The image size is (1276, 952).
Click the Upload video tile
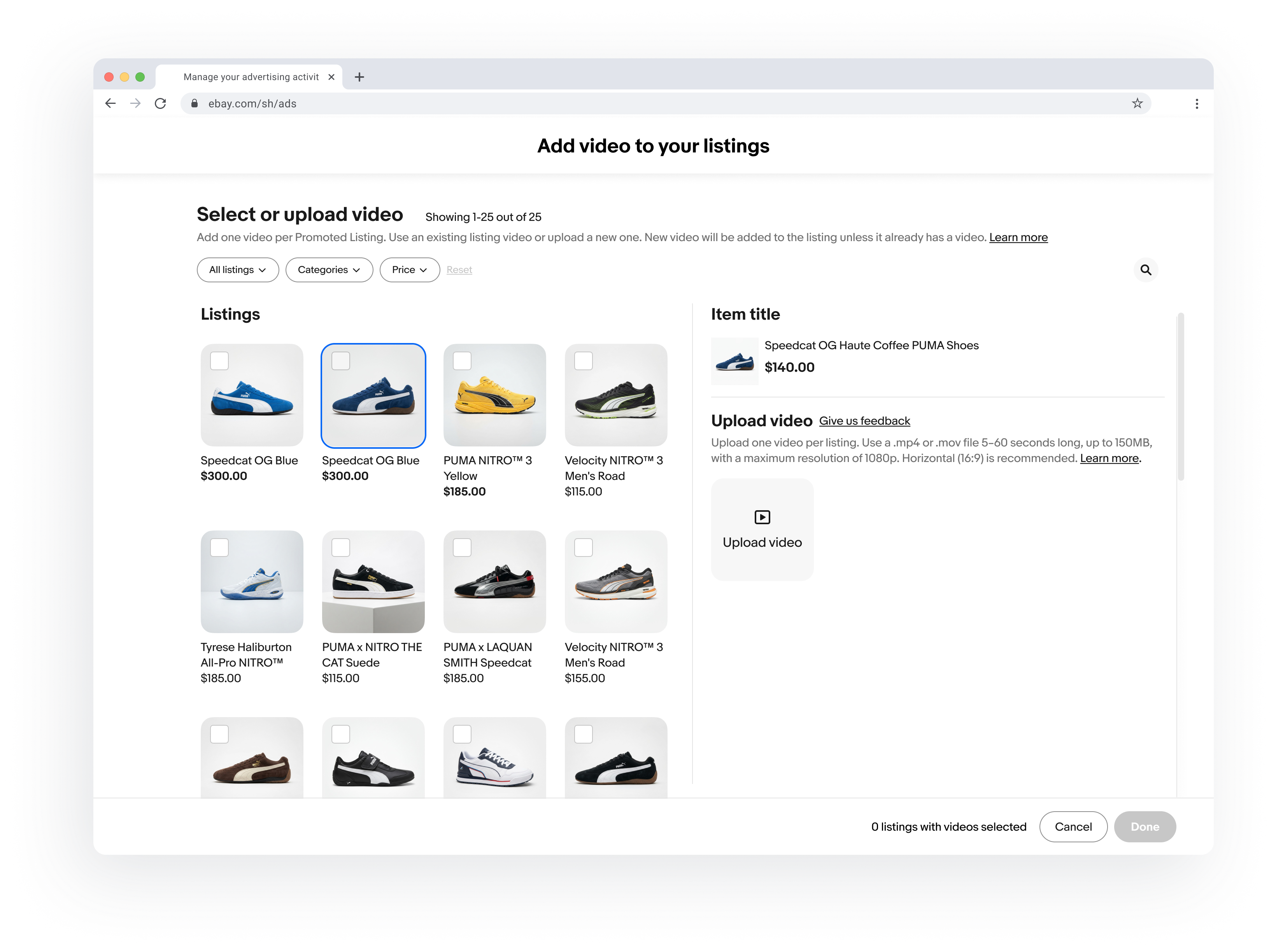coord(762,529)
